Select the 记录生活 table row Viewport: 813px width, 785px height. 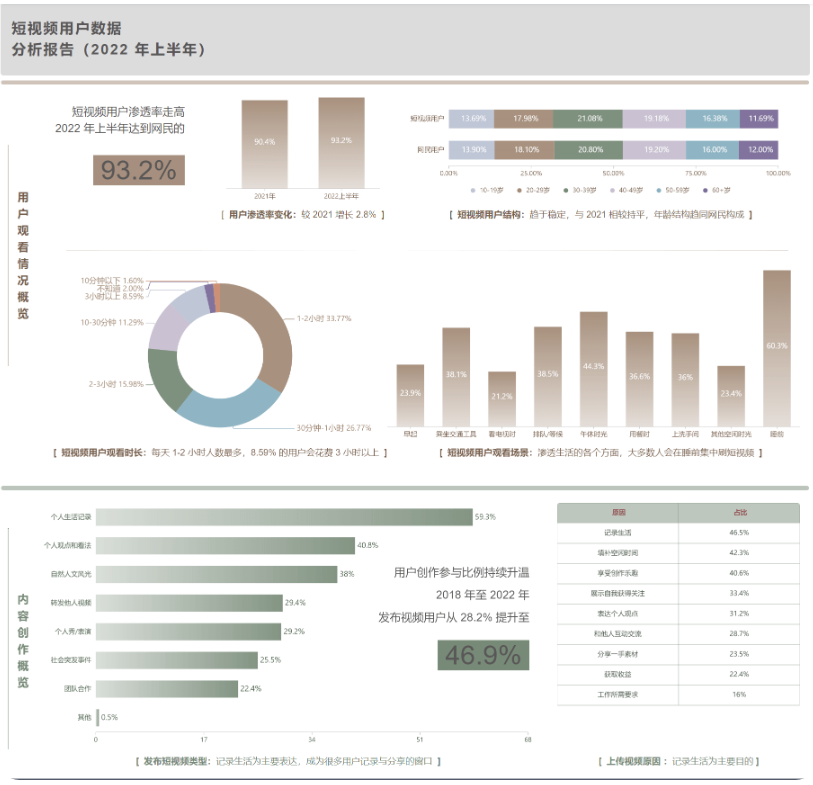[678, 533]
